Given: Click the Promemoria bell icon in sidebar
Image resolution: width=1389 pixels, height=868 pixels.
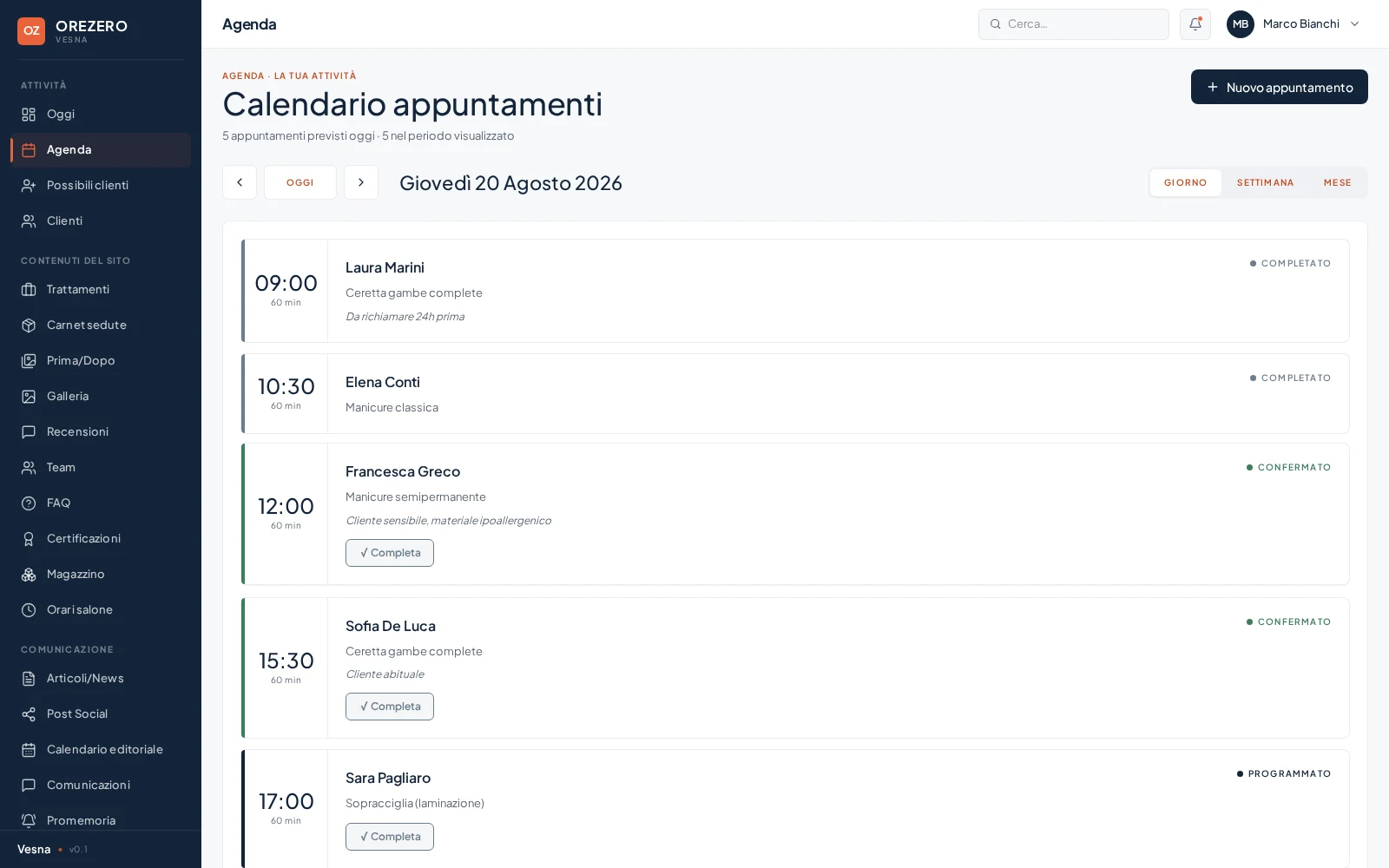Looking at the screenshot, I should [29, 821].
